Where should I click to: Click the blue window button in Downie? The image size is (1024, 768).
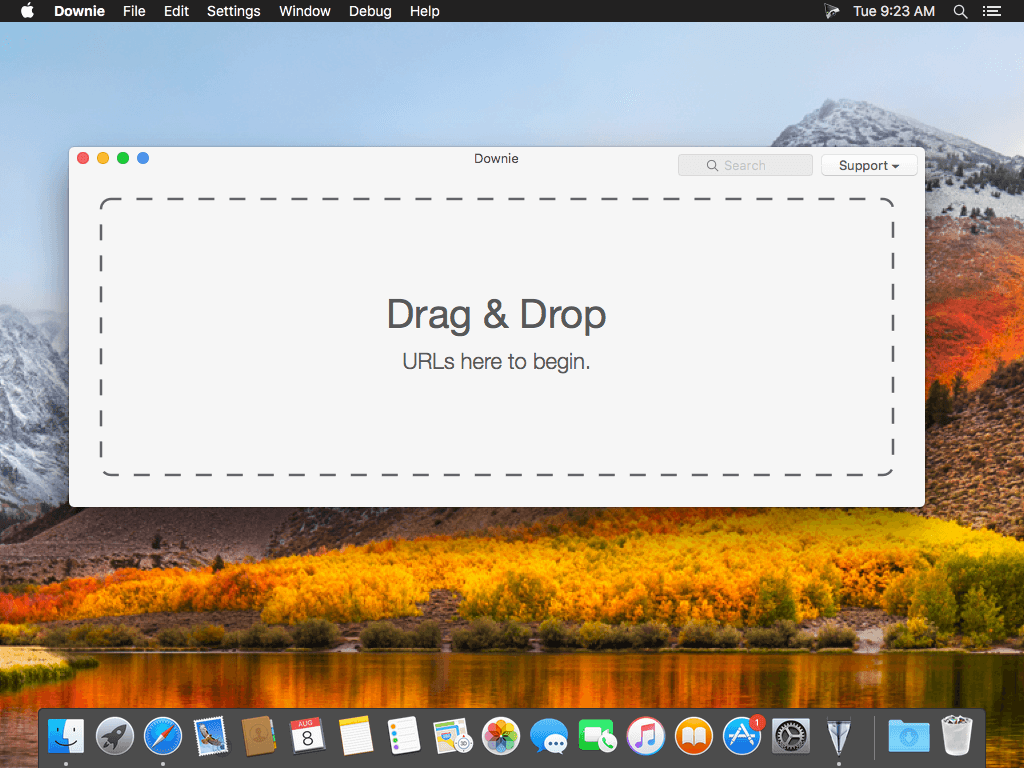tap(143, 158)
